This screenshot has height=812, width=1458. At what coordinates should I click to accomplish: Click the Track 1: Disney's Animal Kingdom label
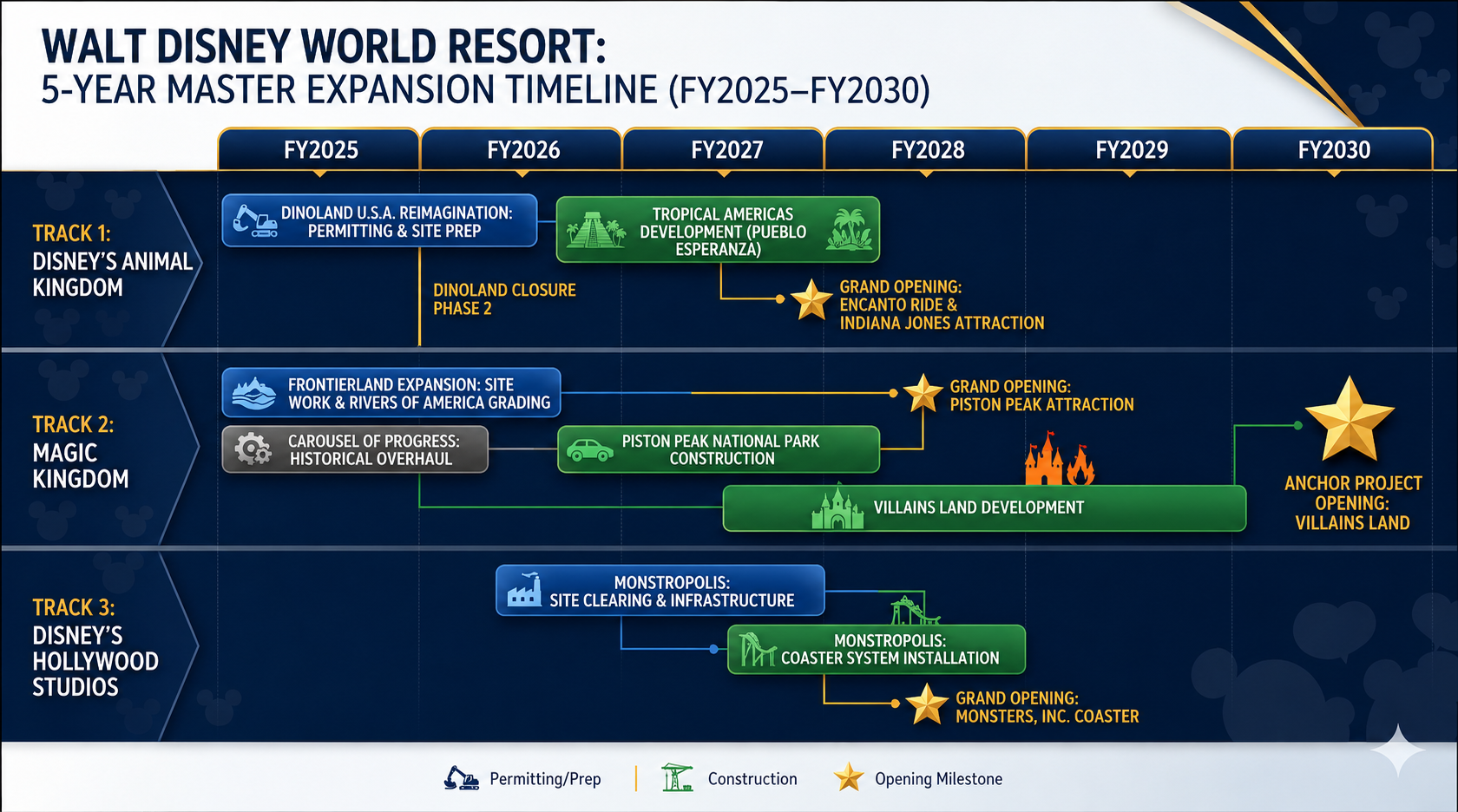112,260
